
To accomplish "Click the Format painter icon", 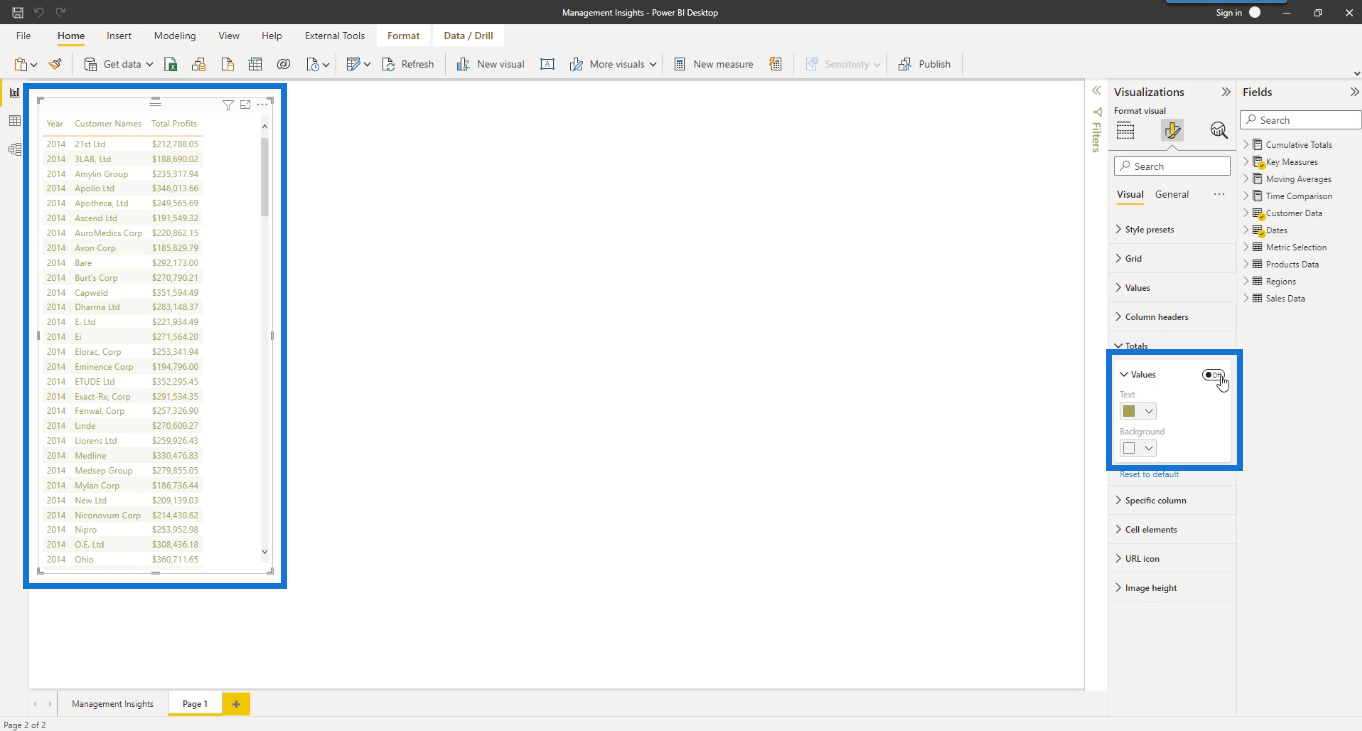I will (55, 64).
